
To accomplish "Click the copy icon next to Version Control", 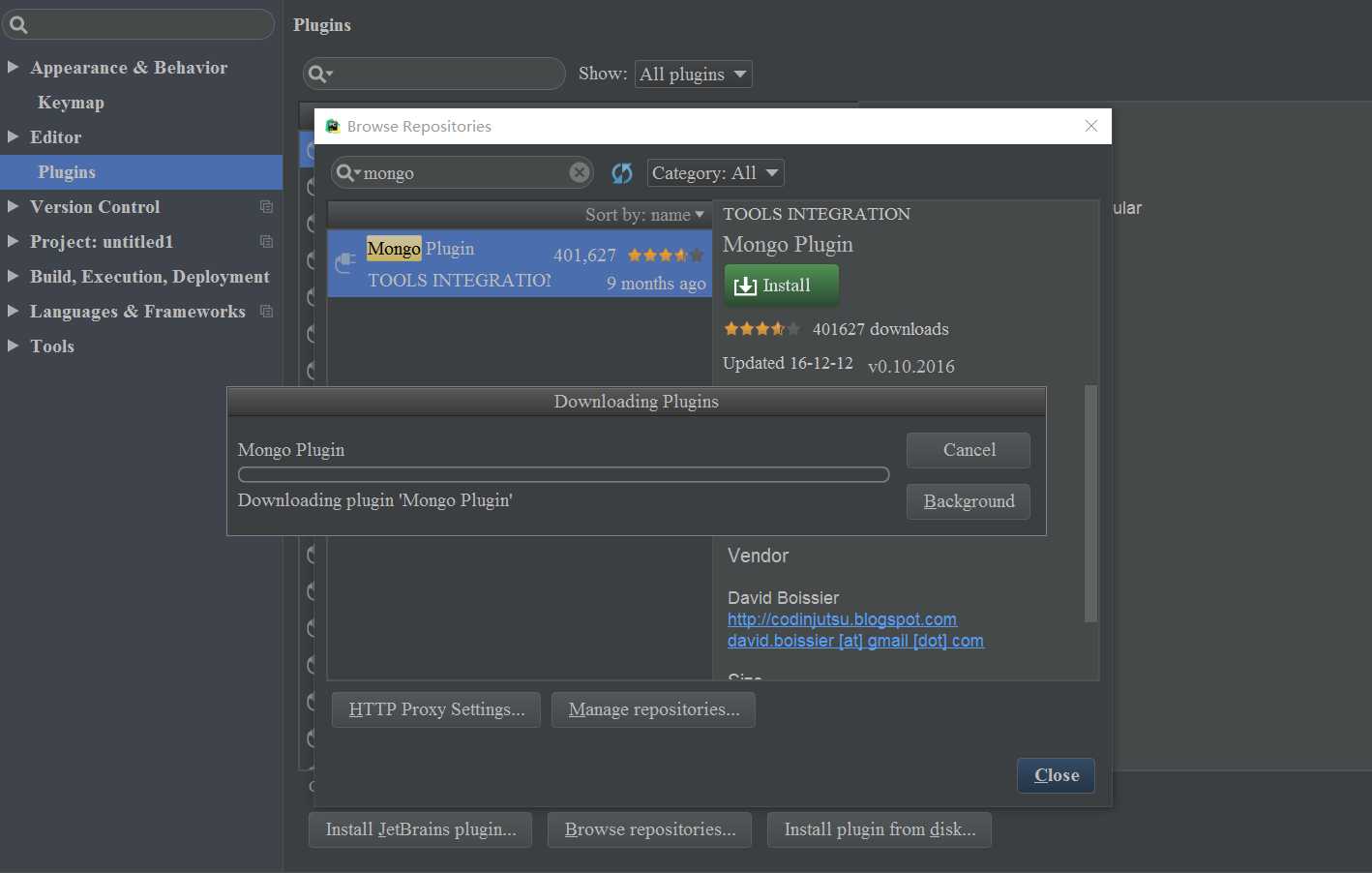I will (x=266, y=207).
